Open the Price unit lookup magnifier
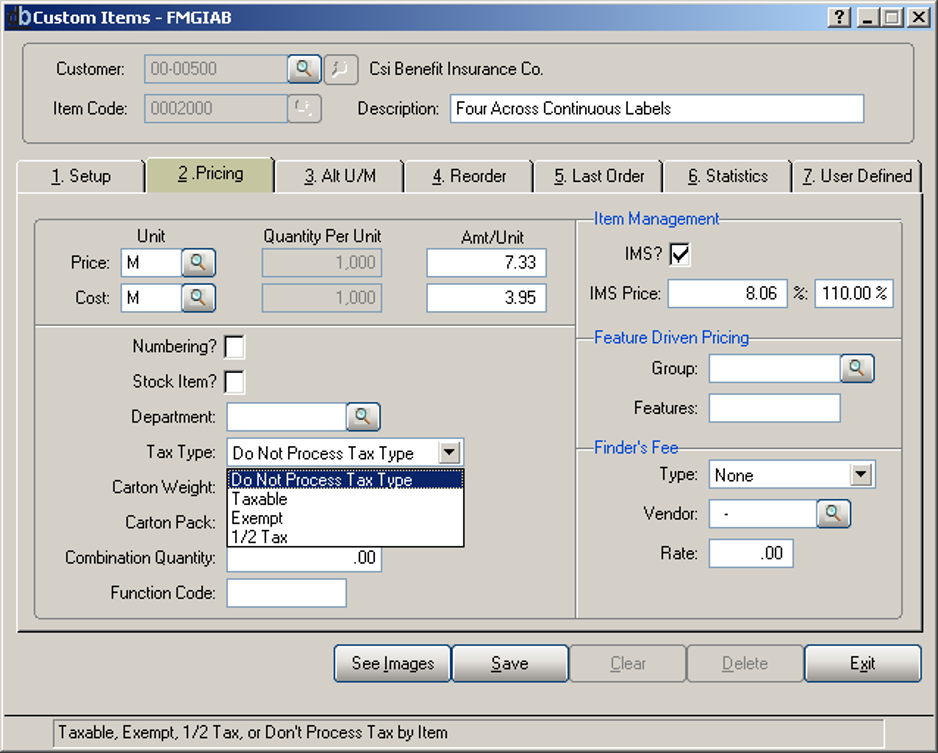Viewport: 938px width, 753px height. (198, 263)
